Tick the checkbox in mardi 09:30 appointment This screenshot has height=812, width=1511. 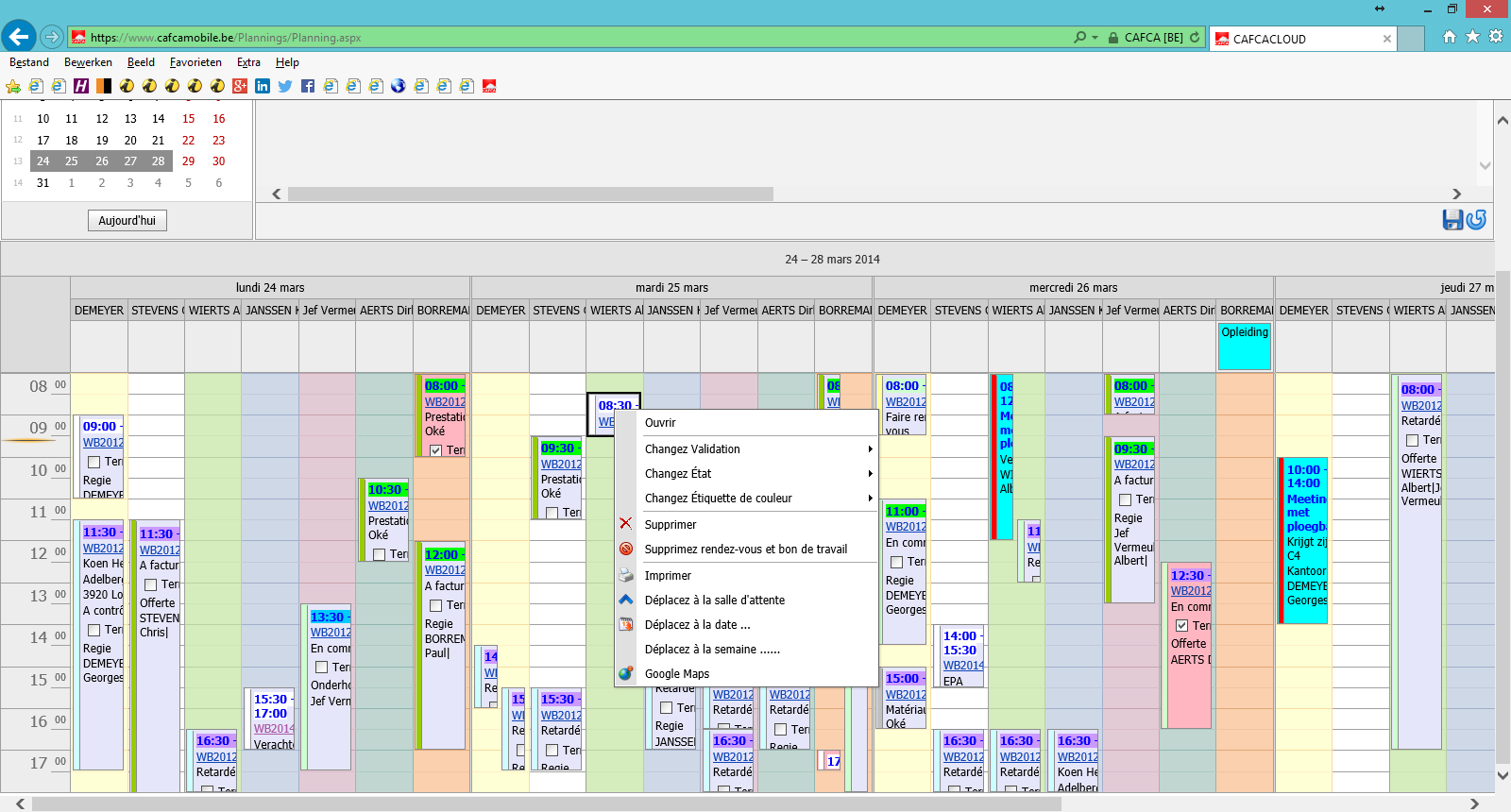[552, 513]
